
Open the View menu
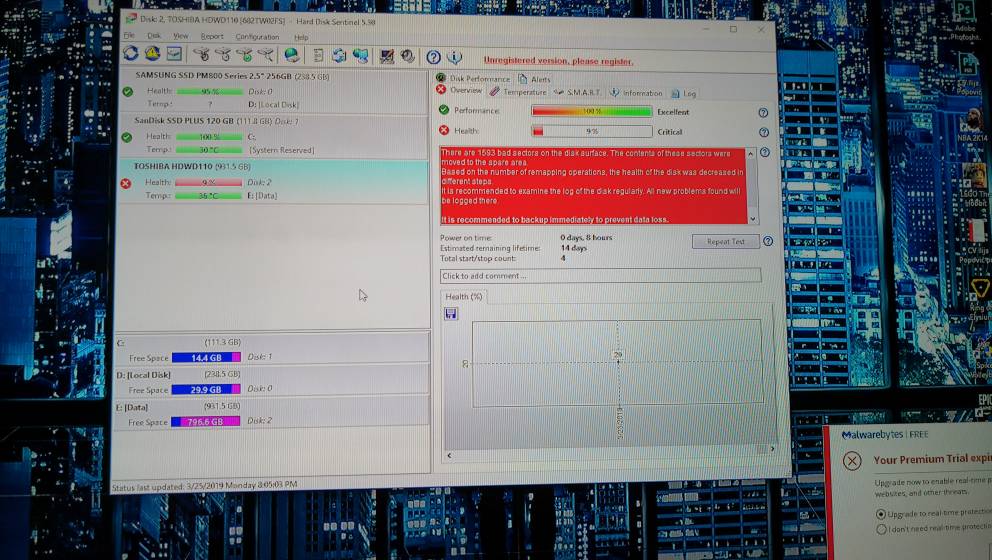181,36
